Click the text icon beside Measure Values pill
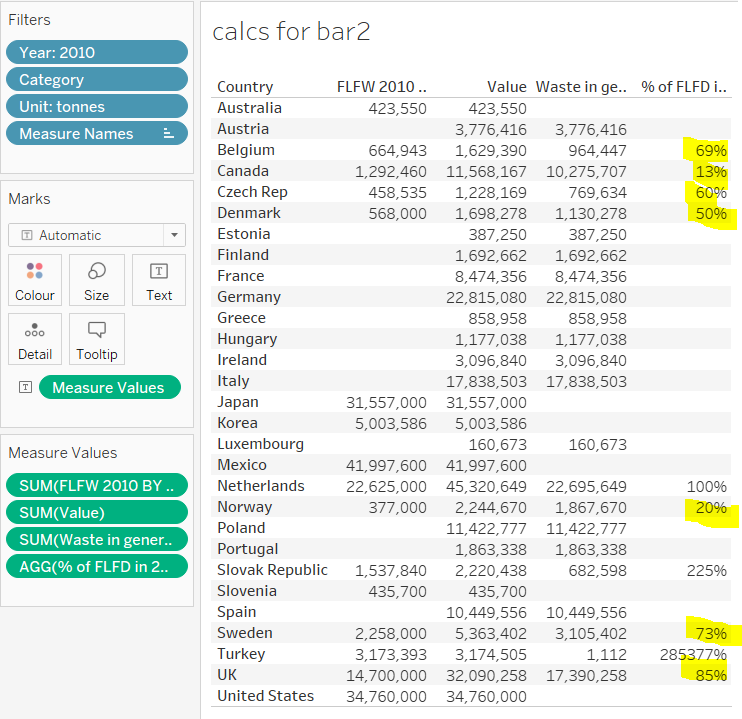Screen dimensions: 742x719 [25, 388]
